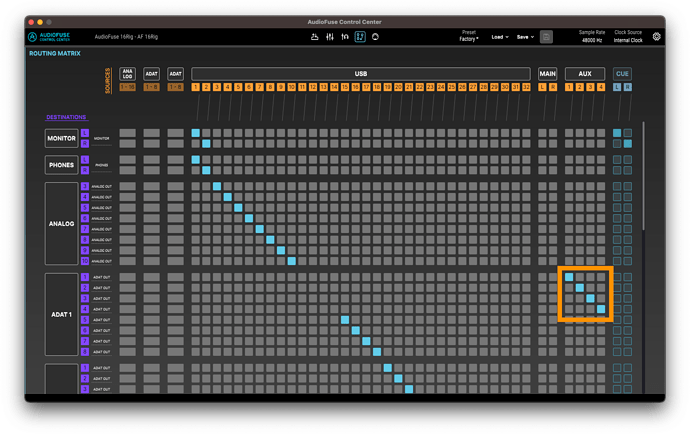Click the toolbar icon between mixer and matrix icons

345,37
